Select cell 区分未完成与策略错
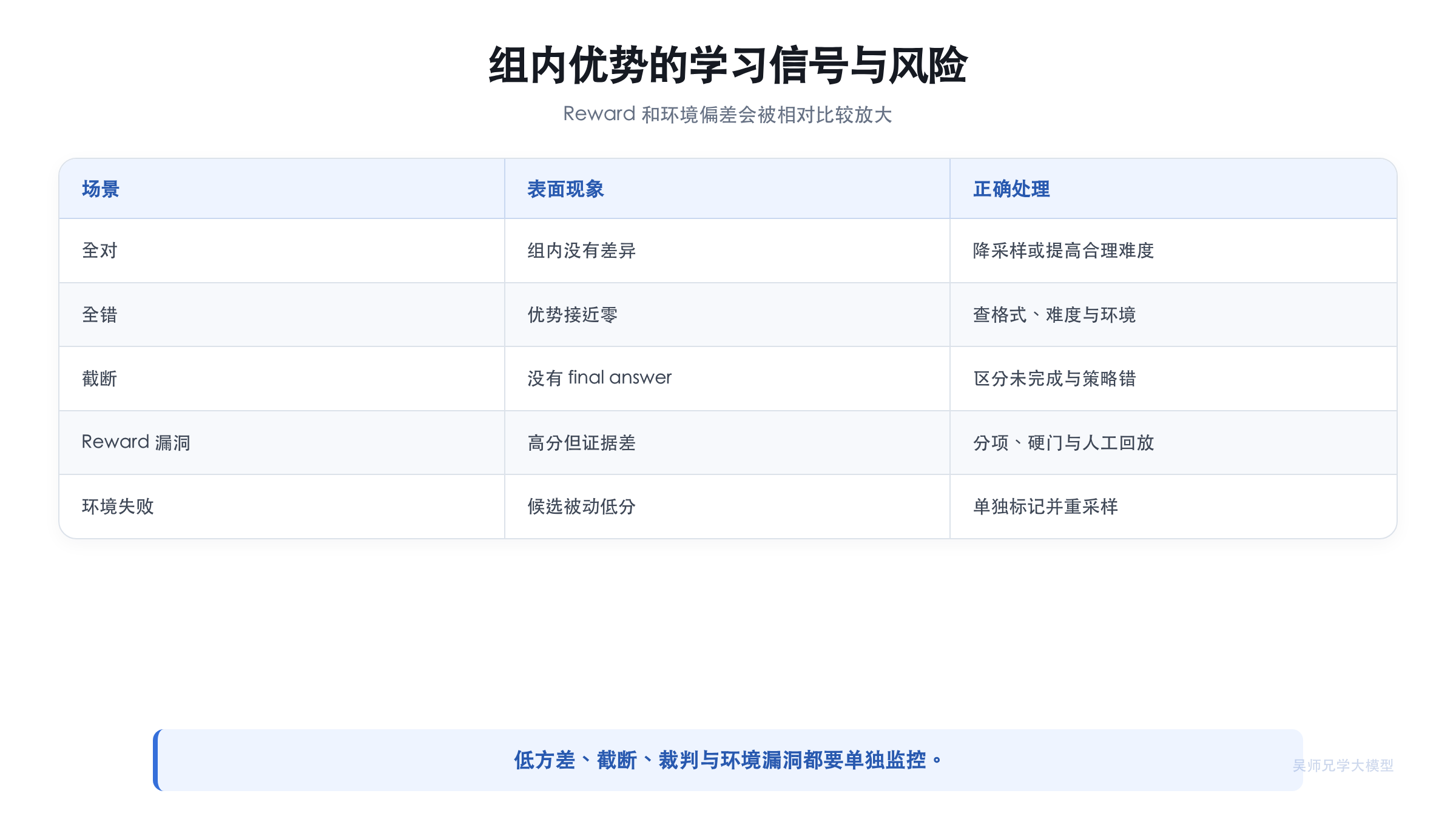Viewport: 1456px width, 819px height. click(1173, 379)
